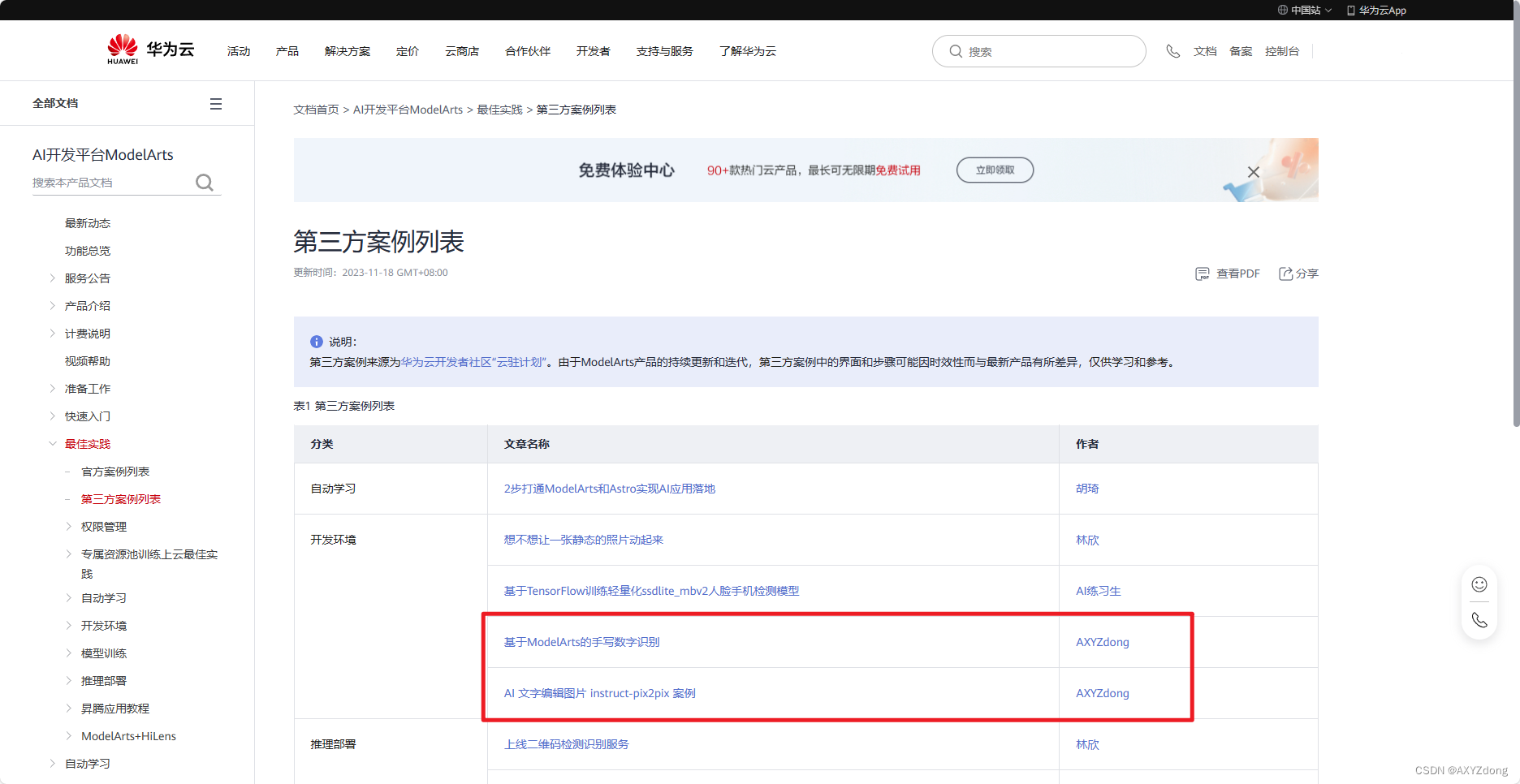
Task: Expand 服务公告 in the sidebar tree
Action: [53, 278]
